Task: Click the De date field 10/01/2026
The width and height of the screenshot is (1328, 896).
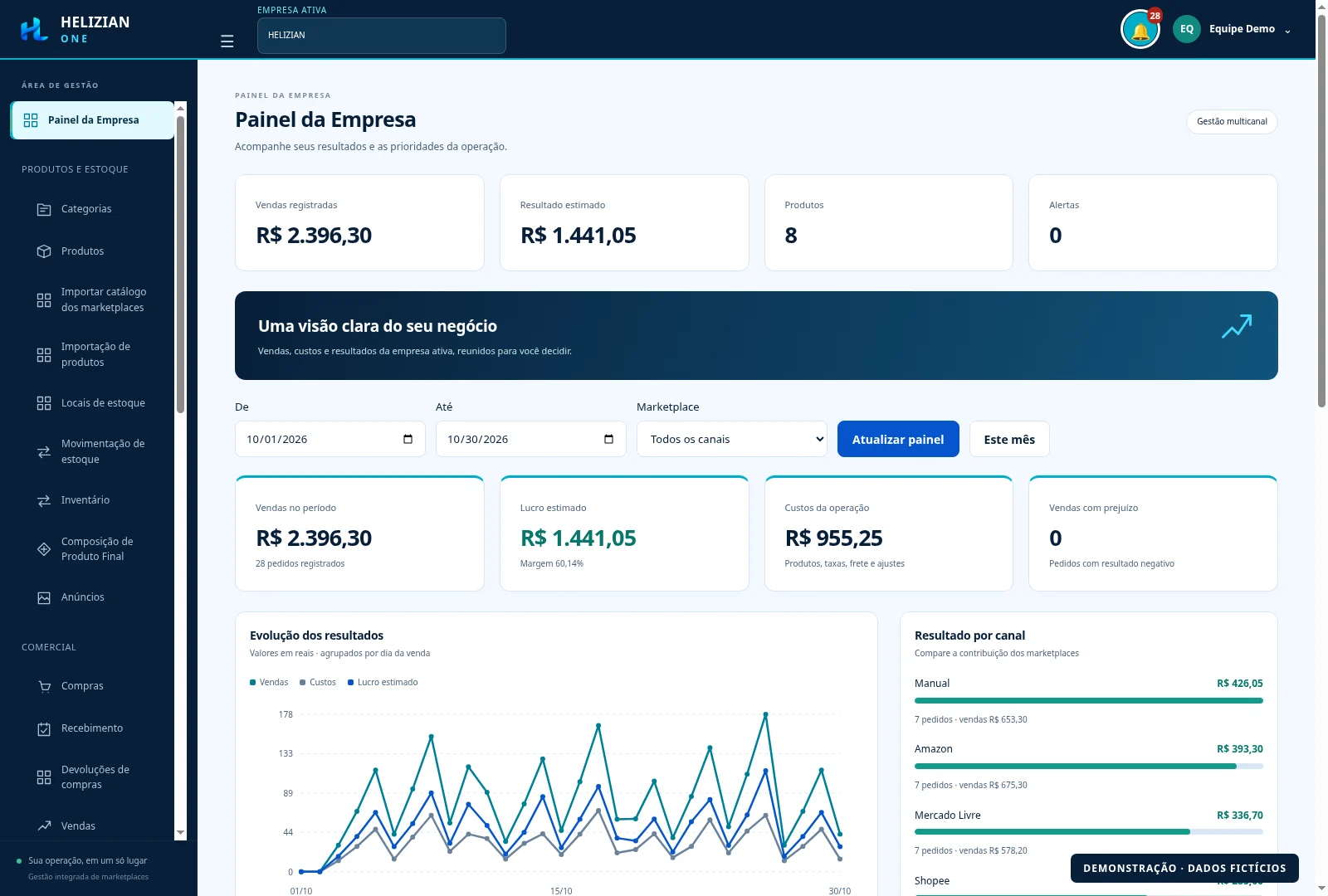Action: pos(330,439)
